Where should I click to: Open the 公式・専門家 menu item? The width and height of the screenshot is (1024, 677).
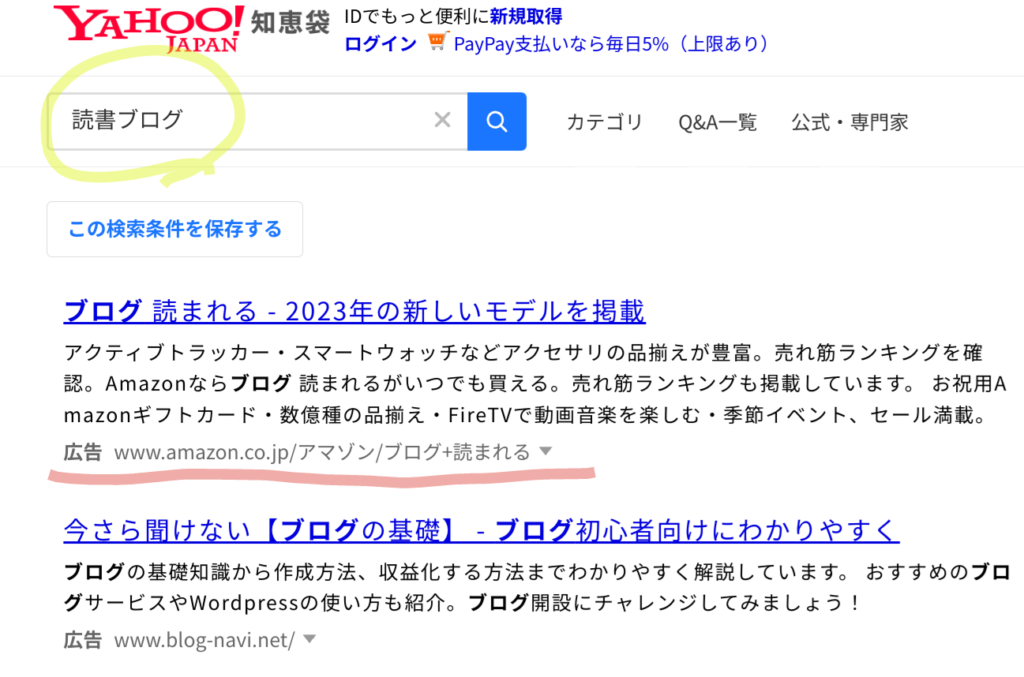[x=850, y=122]
